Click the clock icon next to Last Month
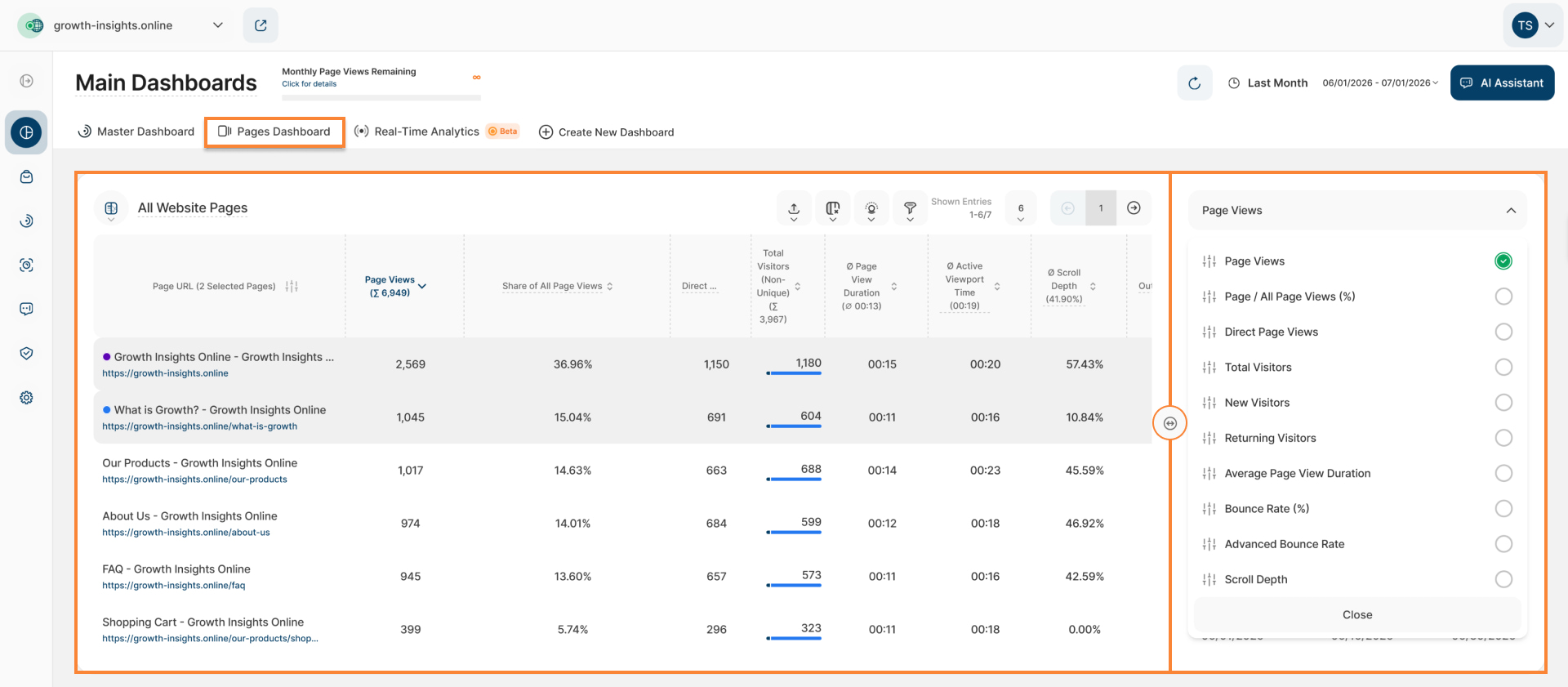This screenshot has height=687, width=1568. (x=1234, y=83)
